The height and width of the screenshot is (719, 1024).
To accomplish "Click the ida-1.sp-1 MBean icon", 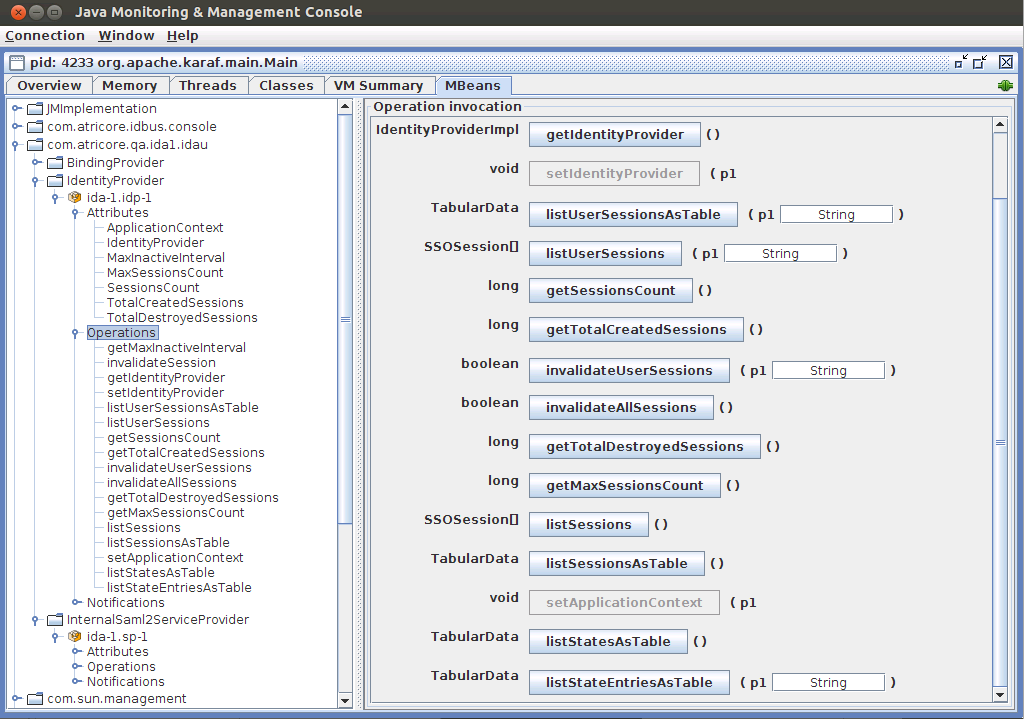I will click(x=75, y=637).
